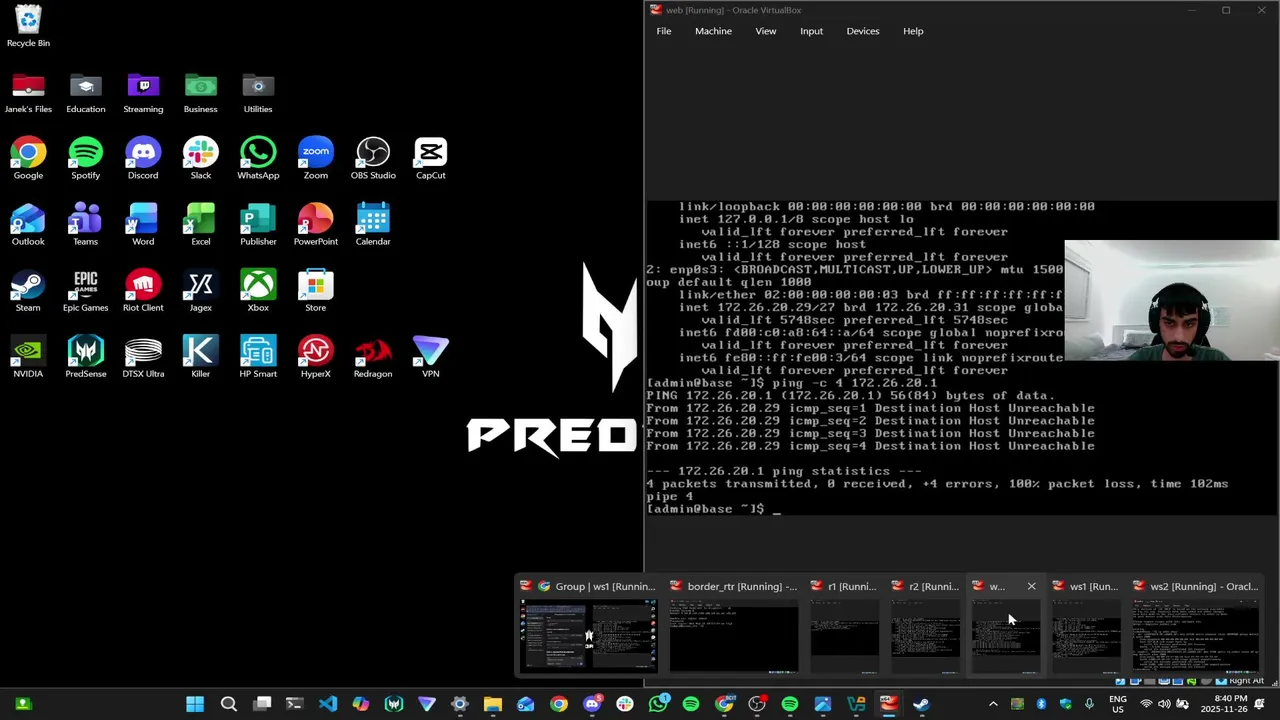The width and height of the screenshot is (1280, 720).
Task: Select the NVIDIA desktop shortcut
Action: 28,357
